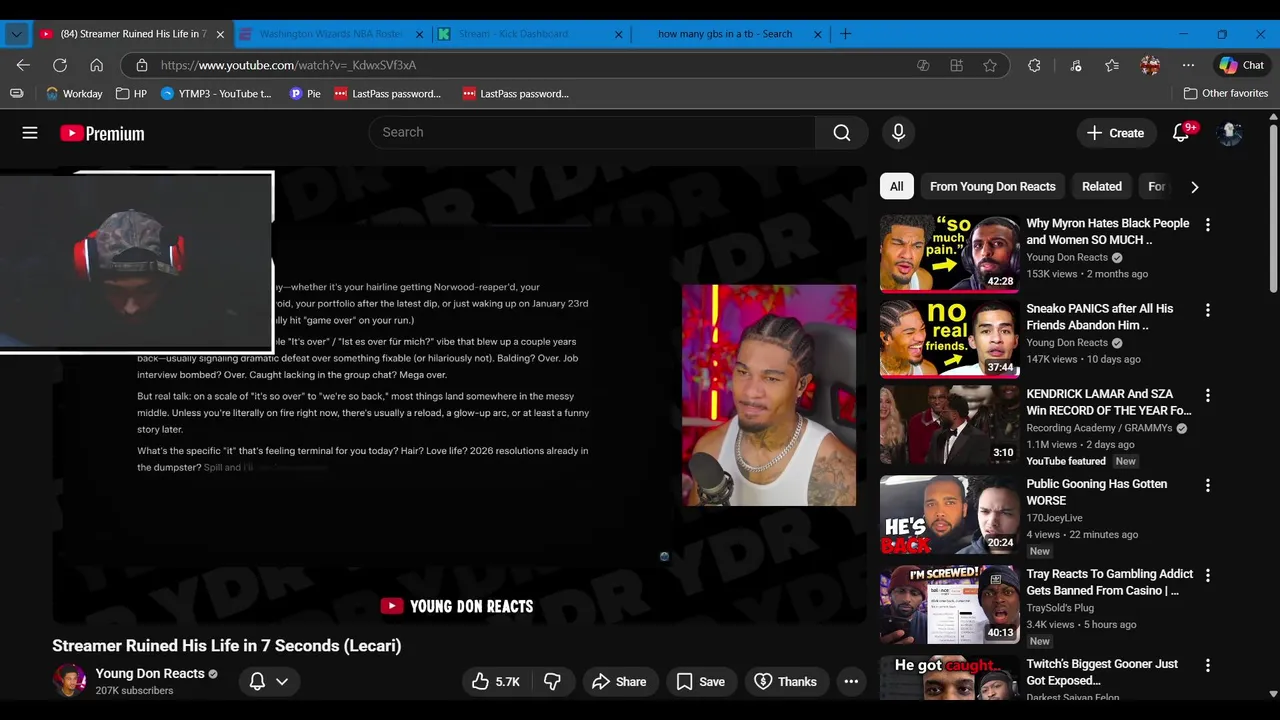This screenshot has width=1280, height=720.
Task: Open browser extensions puzzle icon
Action: click(x=1034, y=65)
